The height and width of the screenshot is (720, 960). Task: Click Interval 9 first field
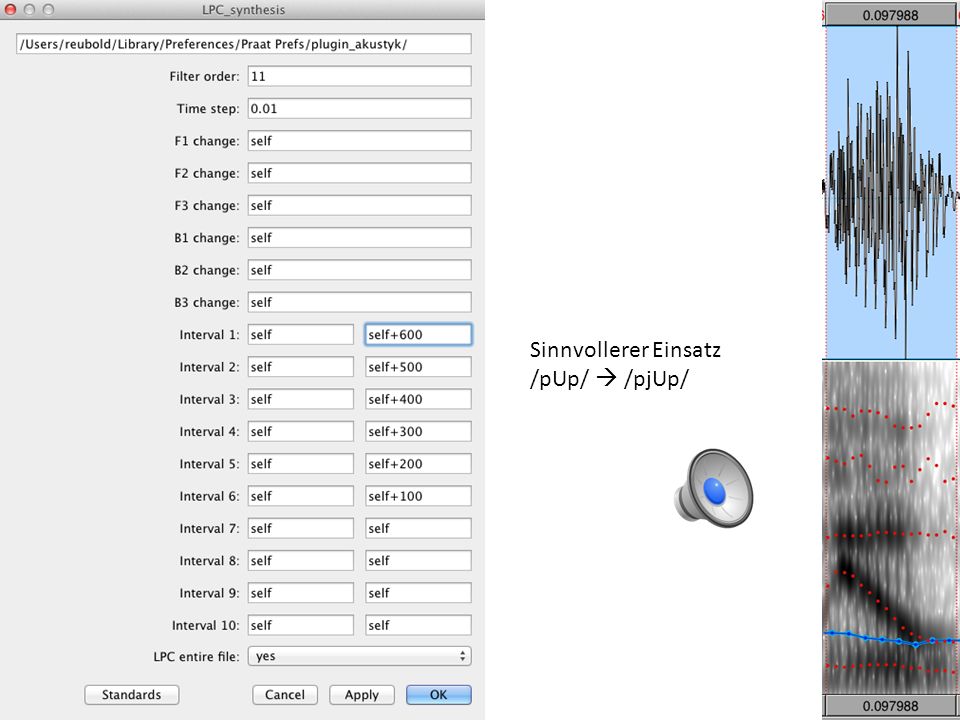tap(301, 593)
